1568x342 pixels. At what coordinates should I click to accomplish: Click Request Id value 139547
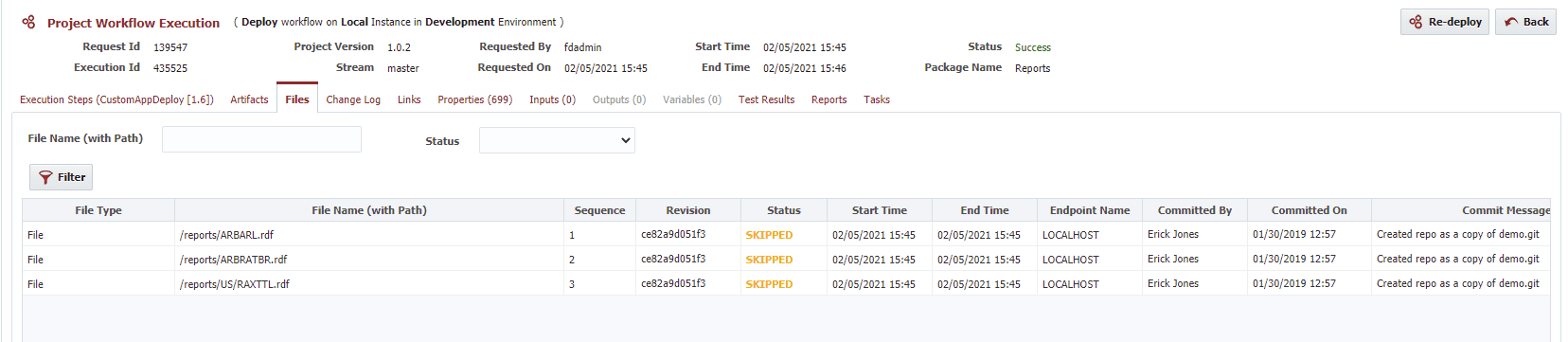(170, 47)
